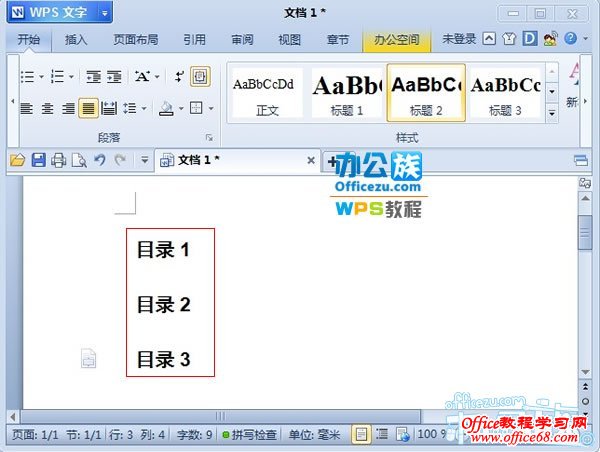
Task: Open the user feedback icon
Action: point(550,39)
